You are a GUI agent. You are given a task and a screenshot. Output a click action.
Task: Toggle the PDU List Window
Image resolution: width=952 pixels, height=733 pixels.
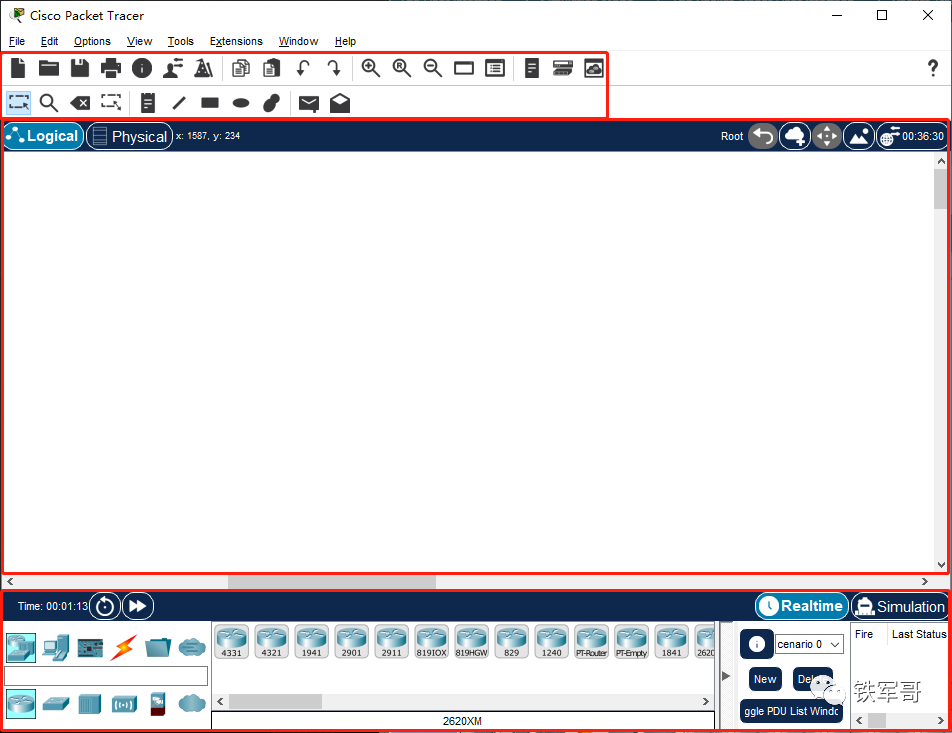(791, 711)
